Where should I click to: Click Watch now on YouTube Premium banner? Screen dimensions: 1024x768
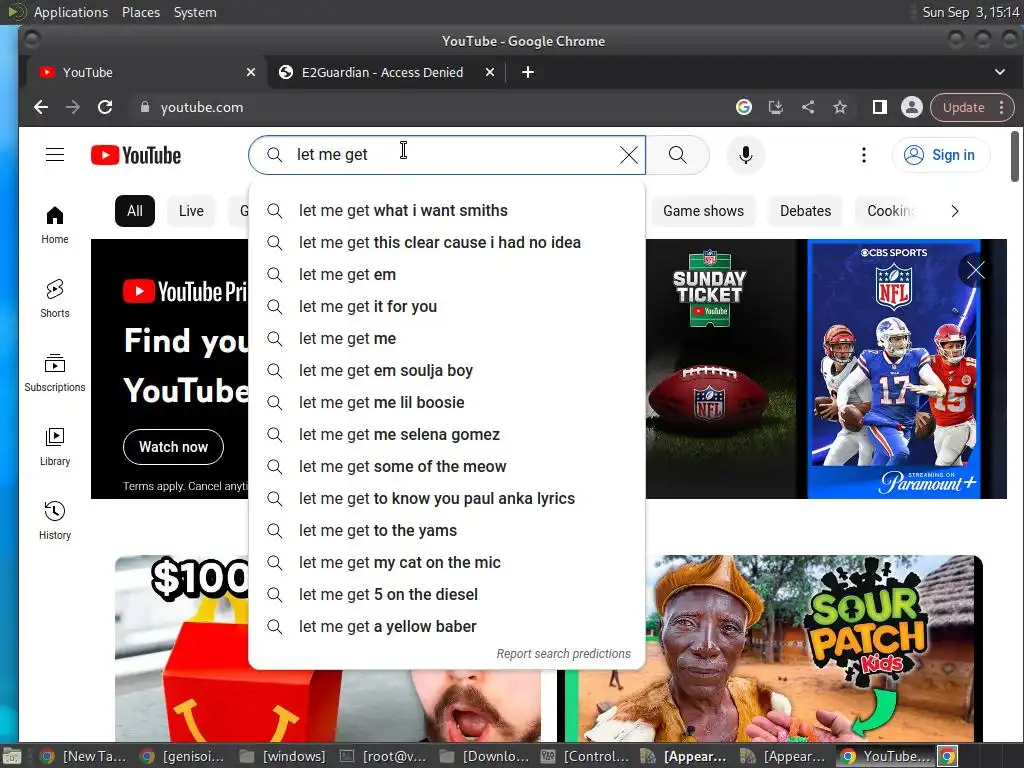[173, 447]
